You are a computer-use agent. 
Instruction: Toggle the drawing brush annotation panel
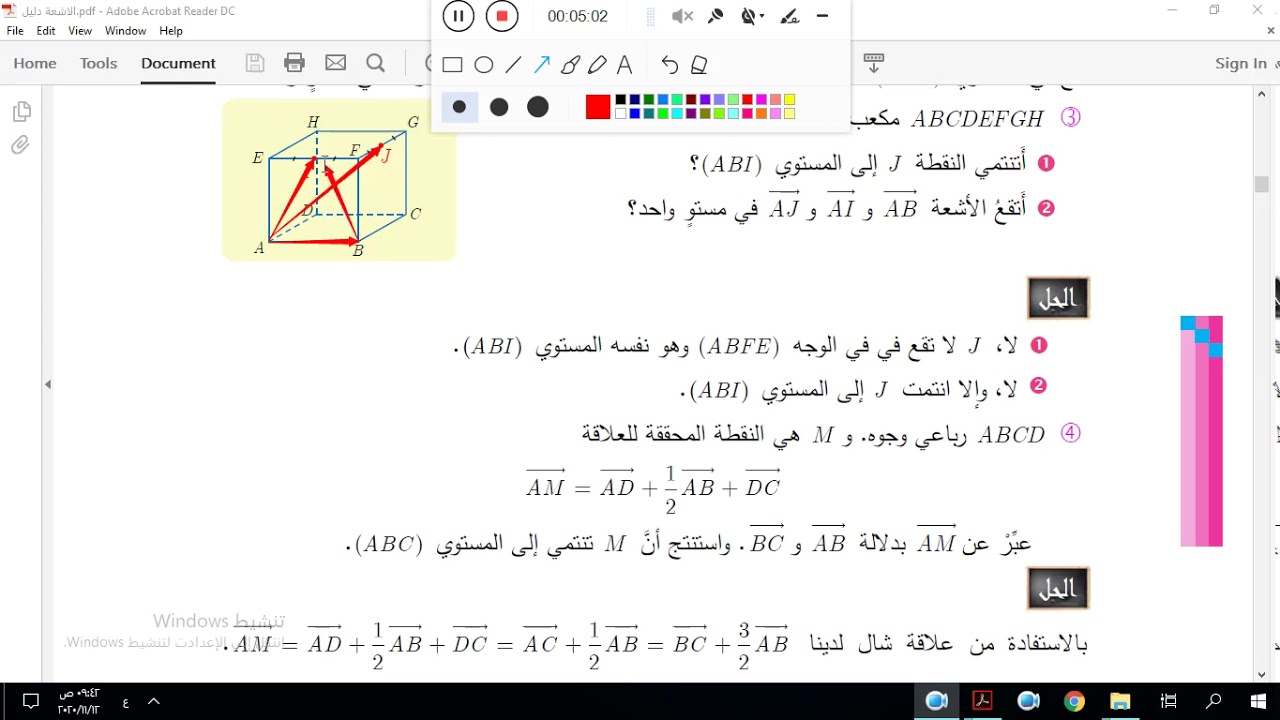tap(790, 16)
